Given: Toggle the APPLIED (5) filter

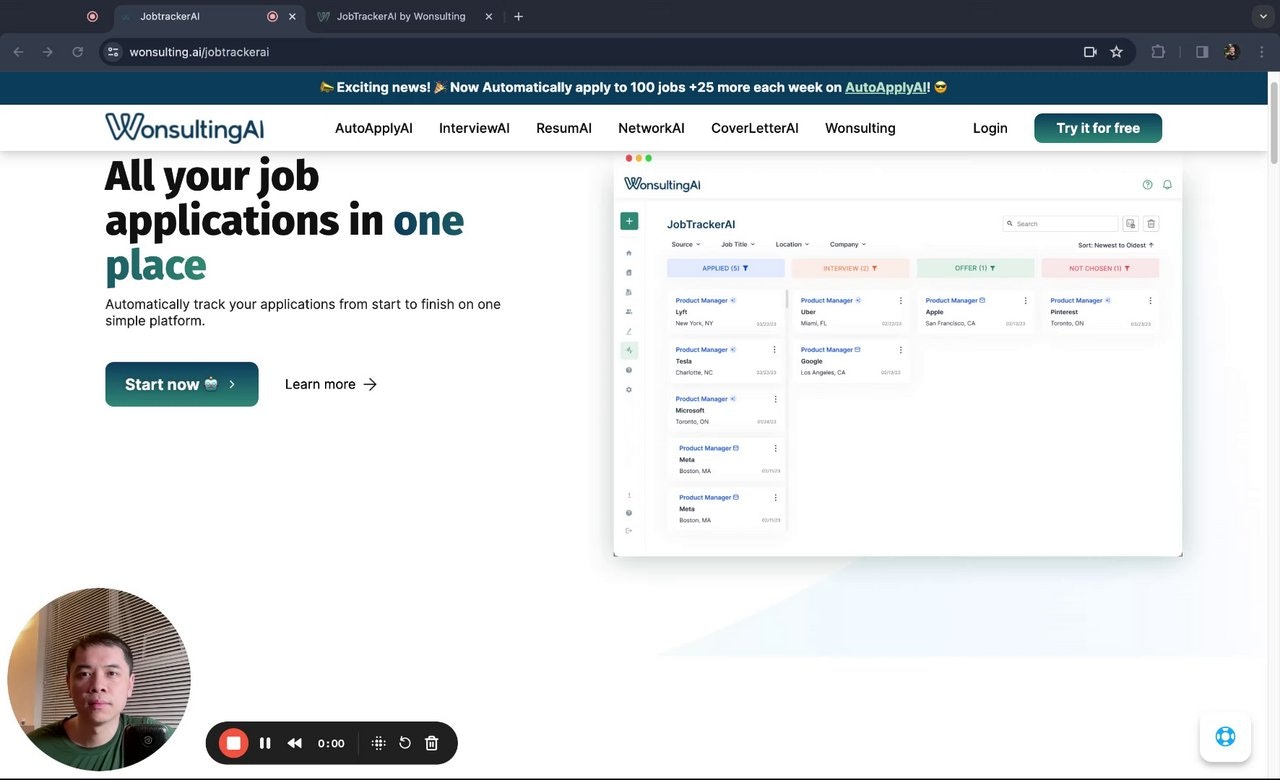Looking at the screenshot, I should point(725,267).
